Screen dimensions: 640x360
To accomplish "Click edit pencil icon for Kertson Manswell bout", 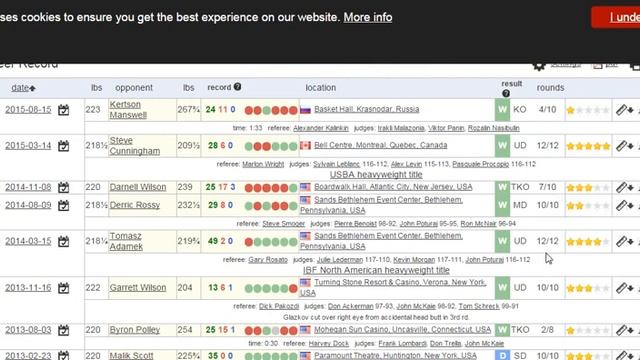I will point(621,110).
